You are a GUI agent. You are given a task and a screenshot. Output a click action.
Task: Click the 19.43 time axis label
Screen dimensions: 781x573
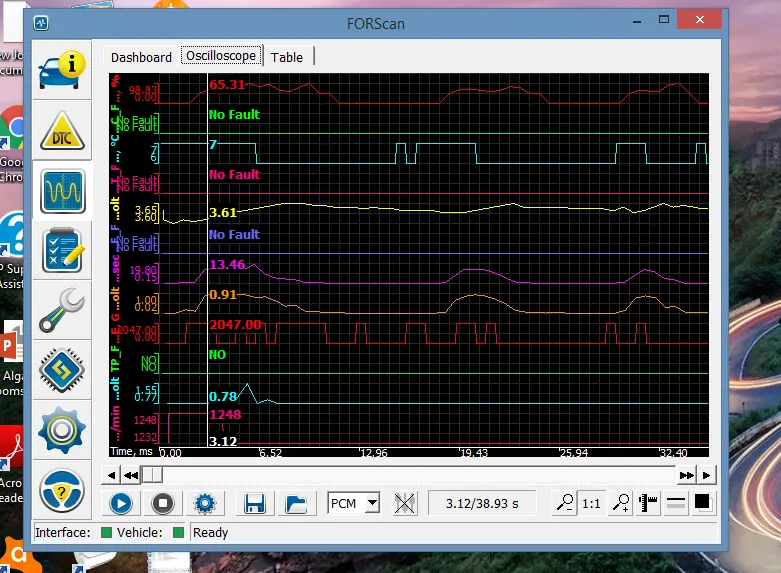(x=474, y=453)
